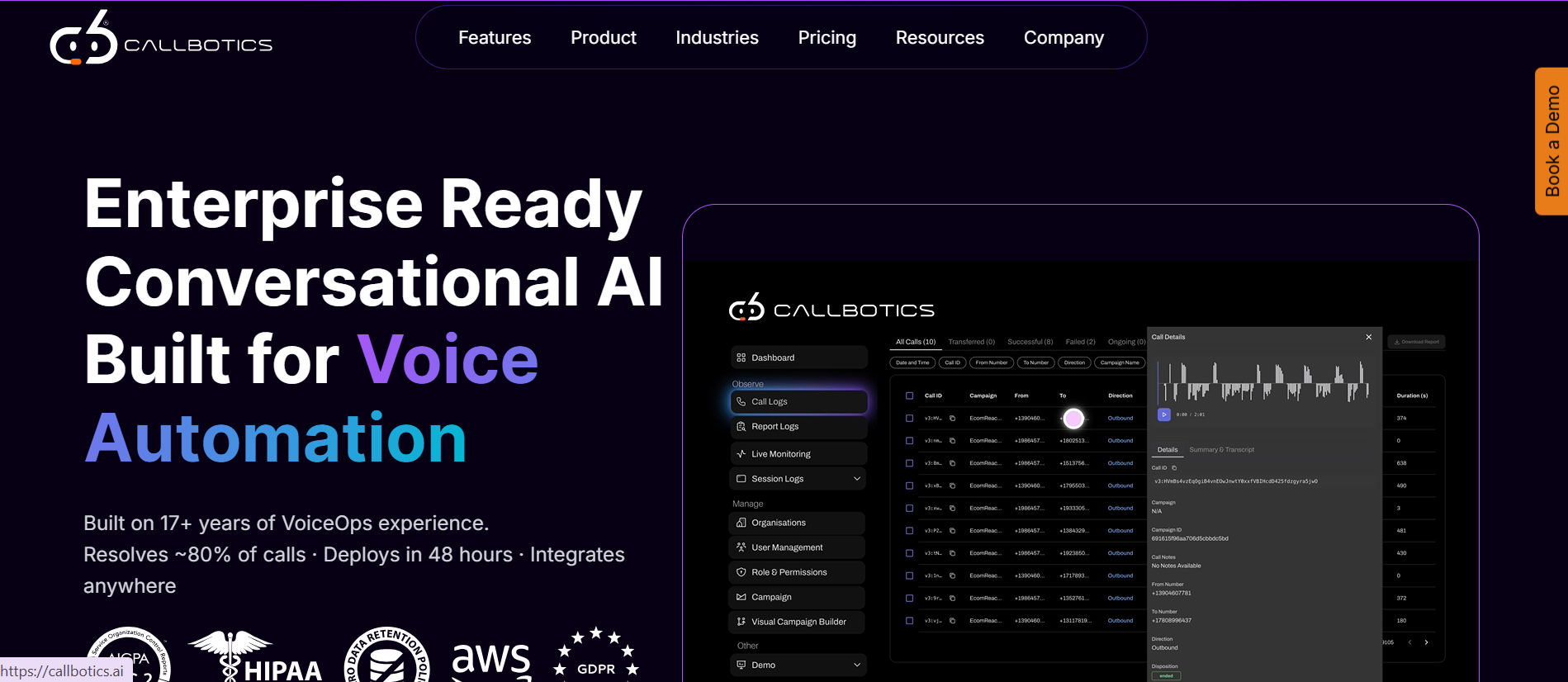Screen dimensions: 1568x682
Task: Copy the call ID in row v3:P2
Action: (x=952, y=531)
